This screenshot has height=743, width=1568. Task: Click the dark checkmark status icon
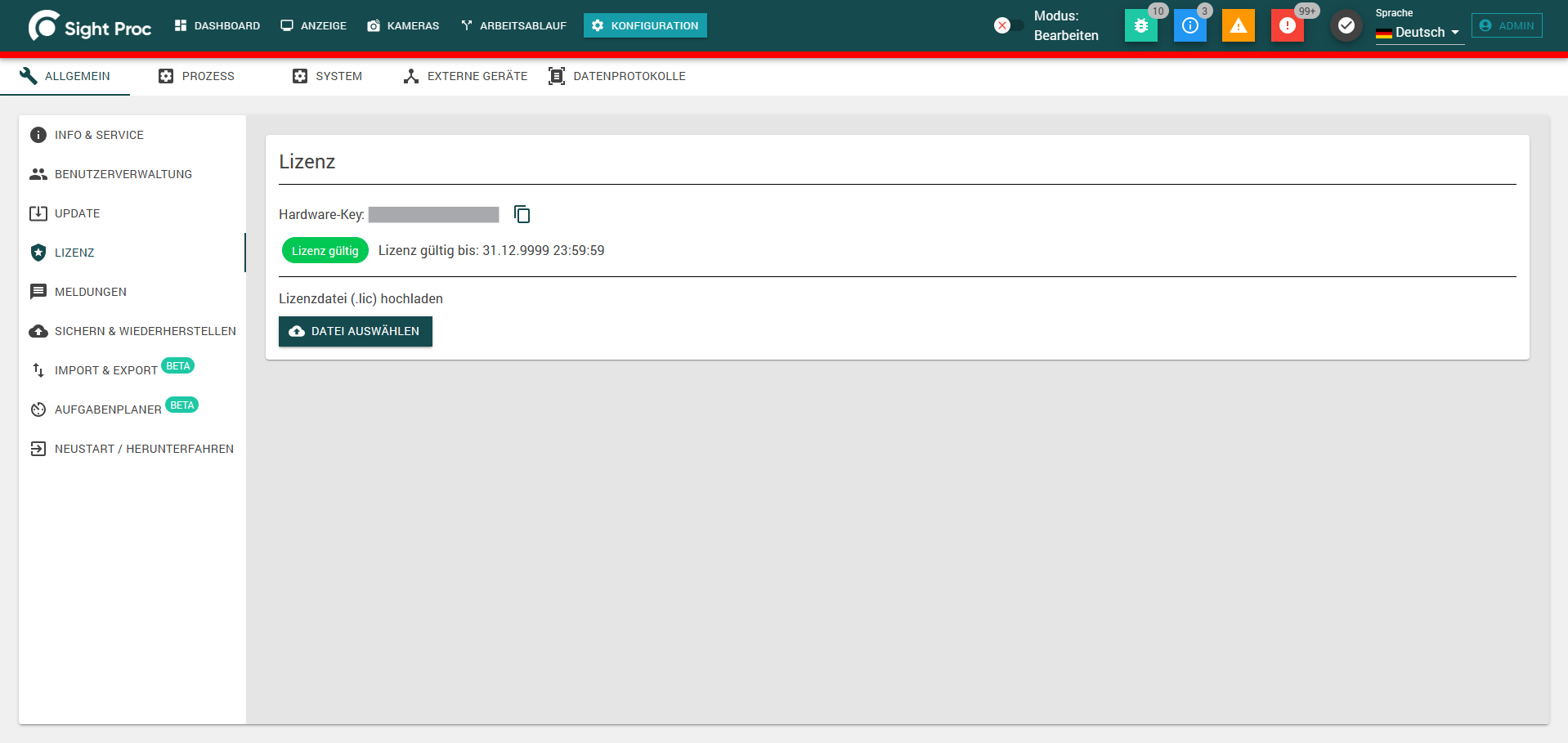(x=1346, y=26)
